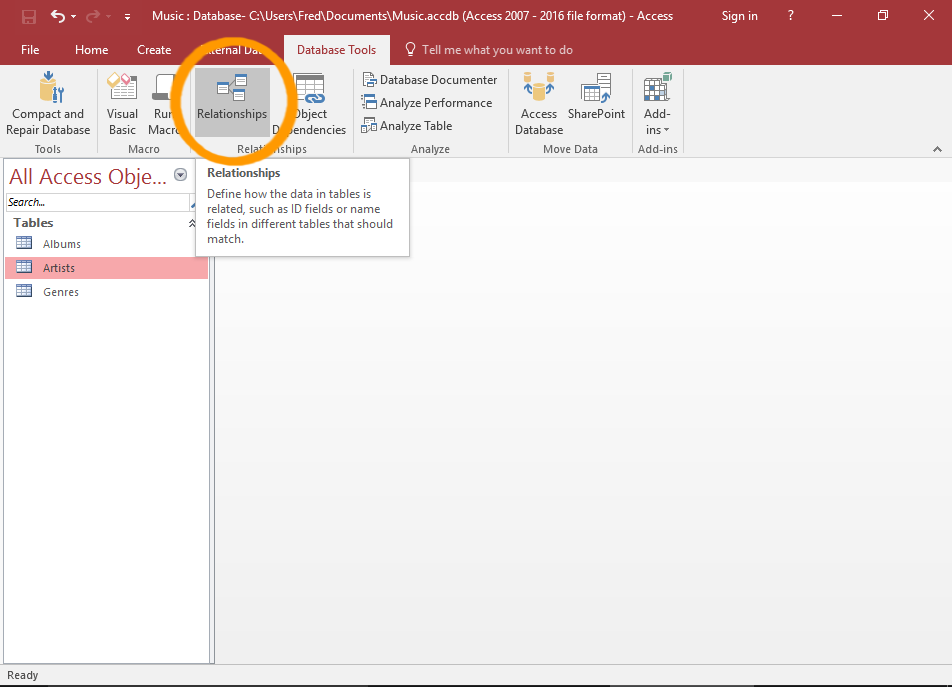Click the navigation pane Search box
This screenshot has width=952, height=687.
(x=97, y=202)
